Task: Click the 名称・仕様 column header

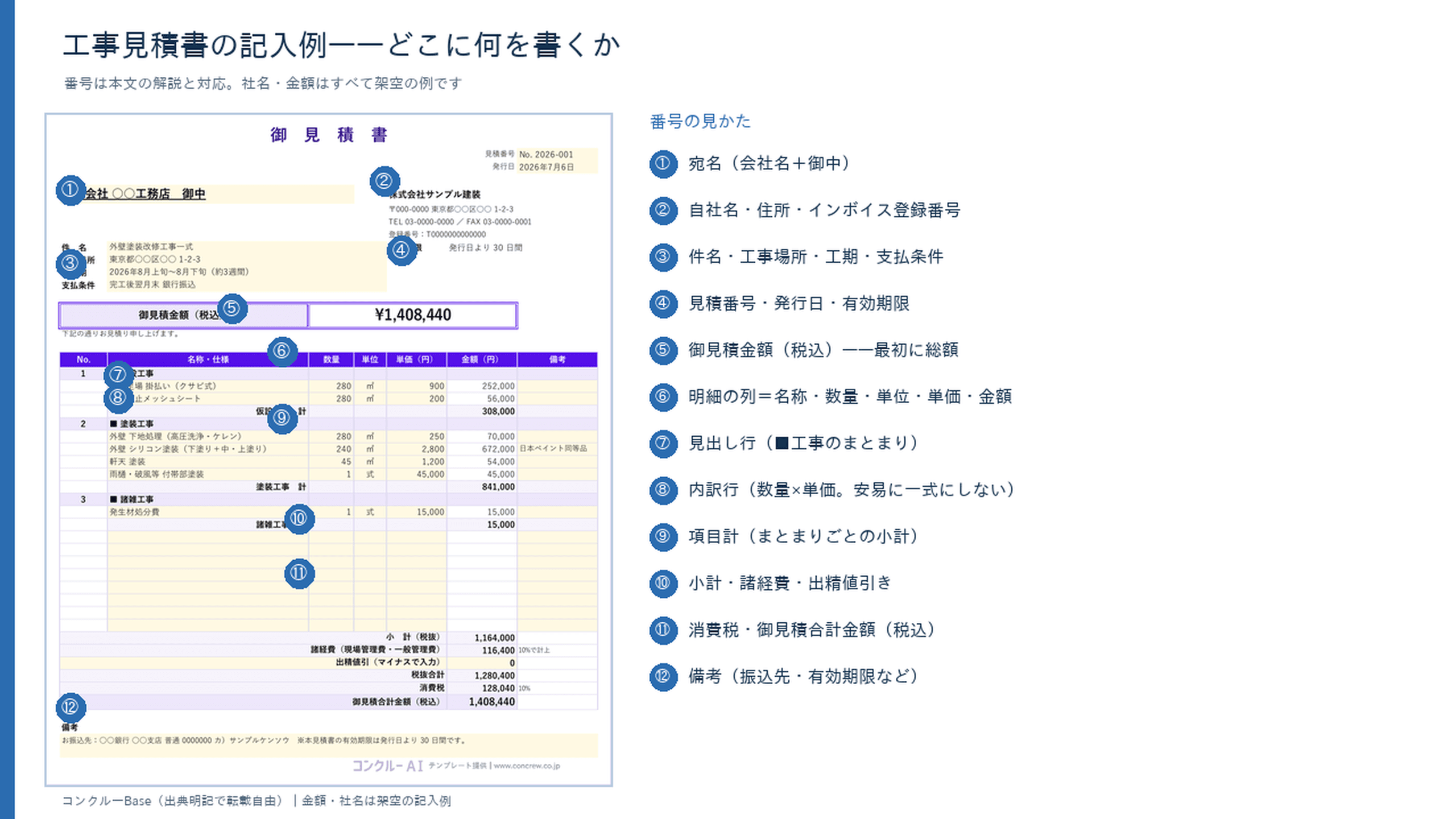Action: click(x=208, y=359)
